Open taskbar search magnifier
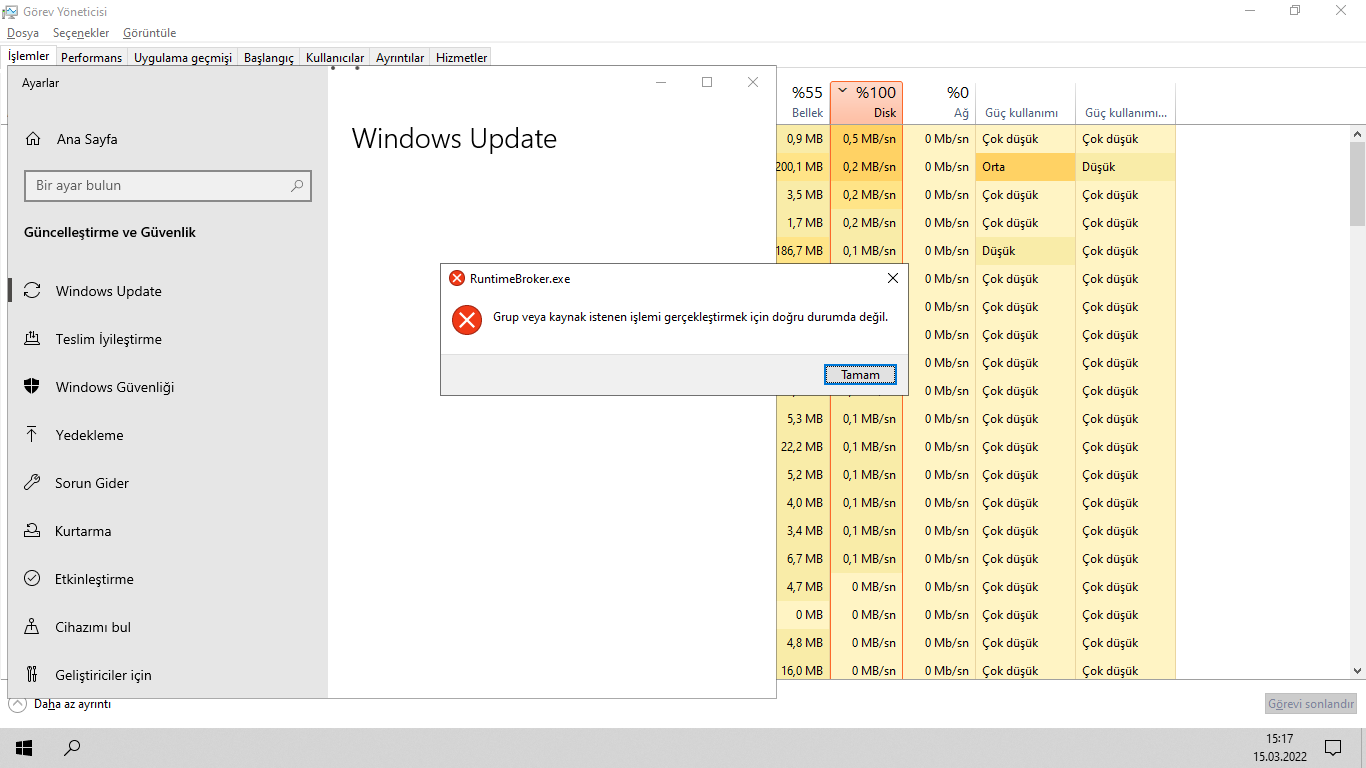The width and height of the screenshot is (1366, 768). pyautogui.click(x=72, y=747)
